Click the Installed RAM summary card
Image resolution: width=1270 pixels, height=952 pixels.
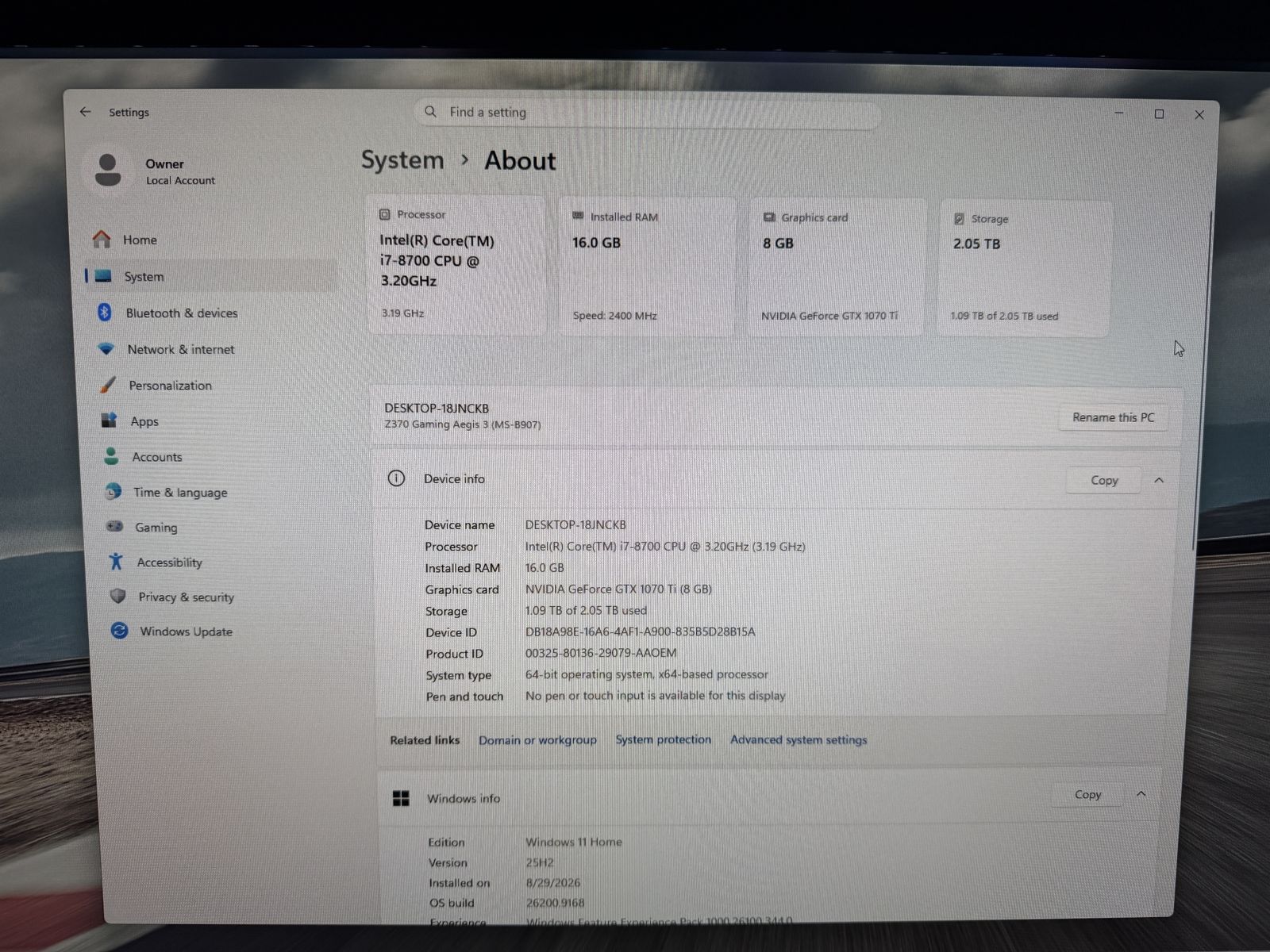(x=648, y=267)
